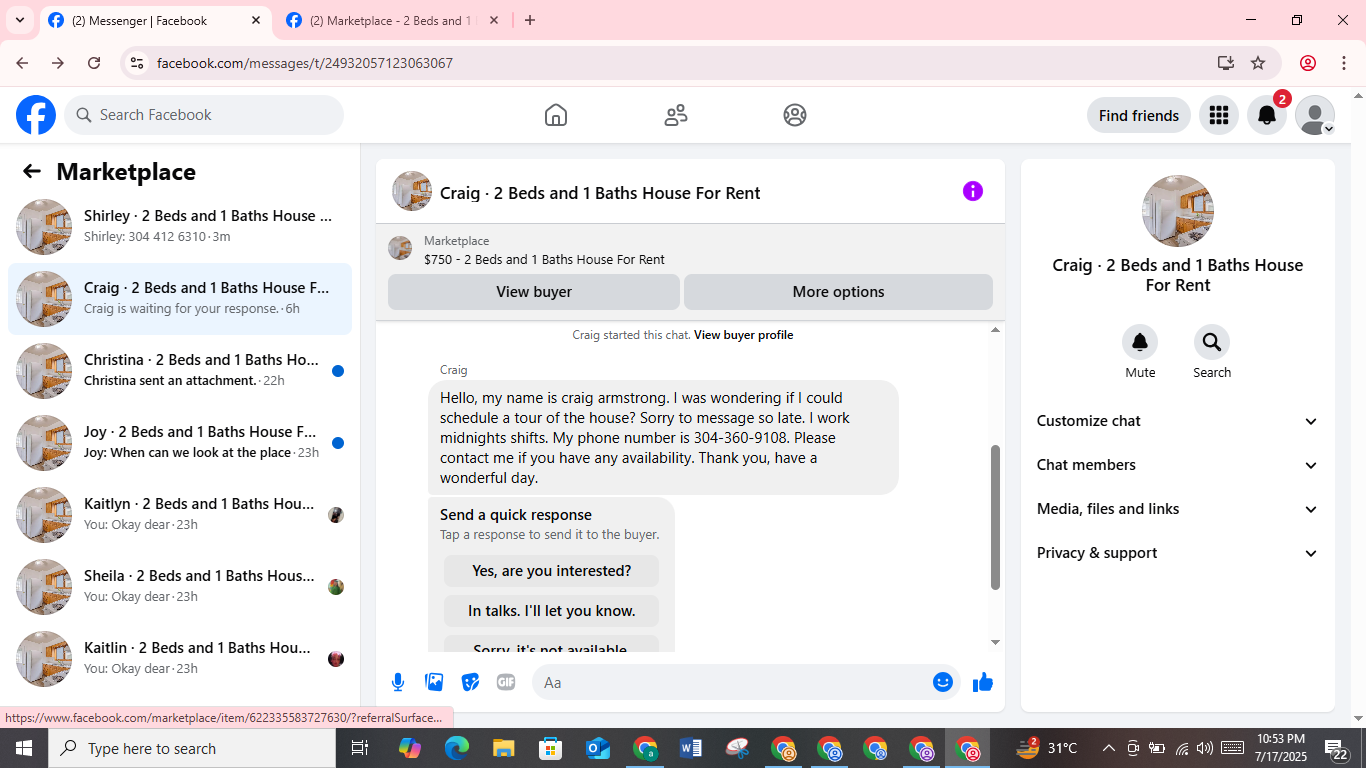Choose a GIF with the GIF icon
Screen dimensions: 1366x768
506,682
